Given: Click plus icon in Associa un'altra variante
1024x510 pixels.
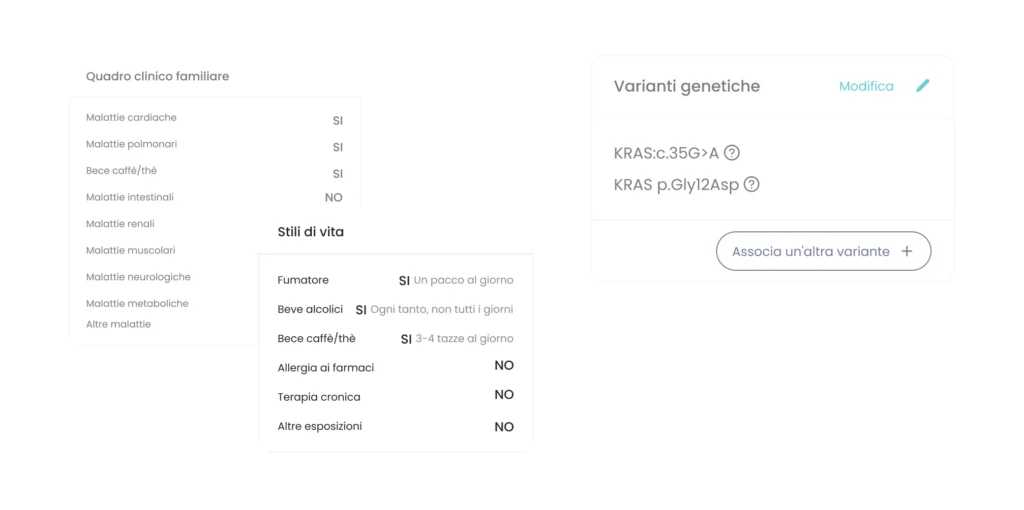Looking at the screenshot, I should (x=906, y=251).
